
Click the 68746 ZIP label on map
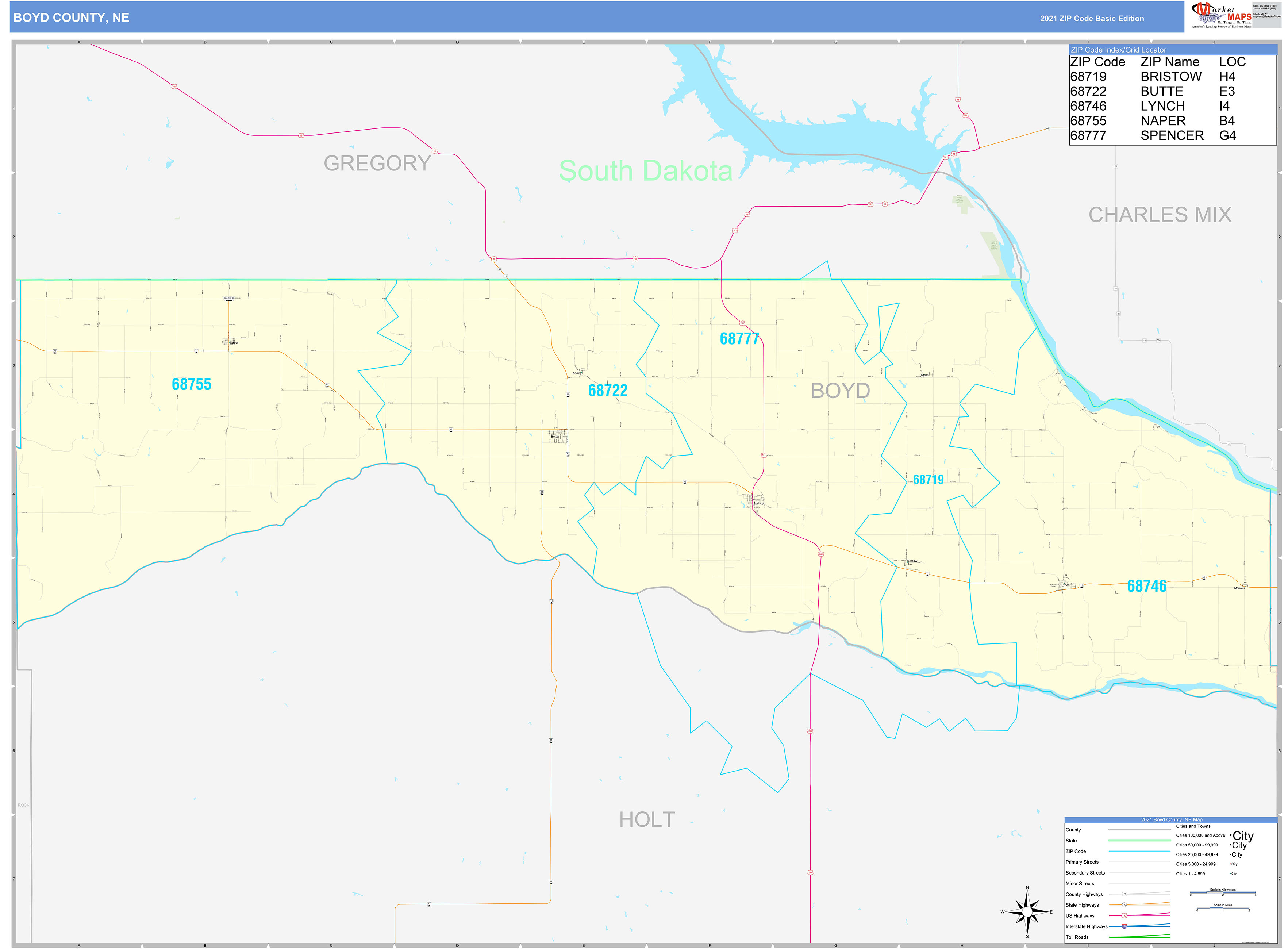tap(1146, 586)
